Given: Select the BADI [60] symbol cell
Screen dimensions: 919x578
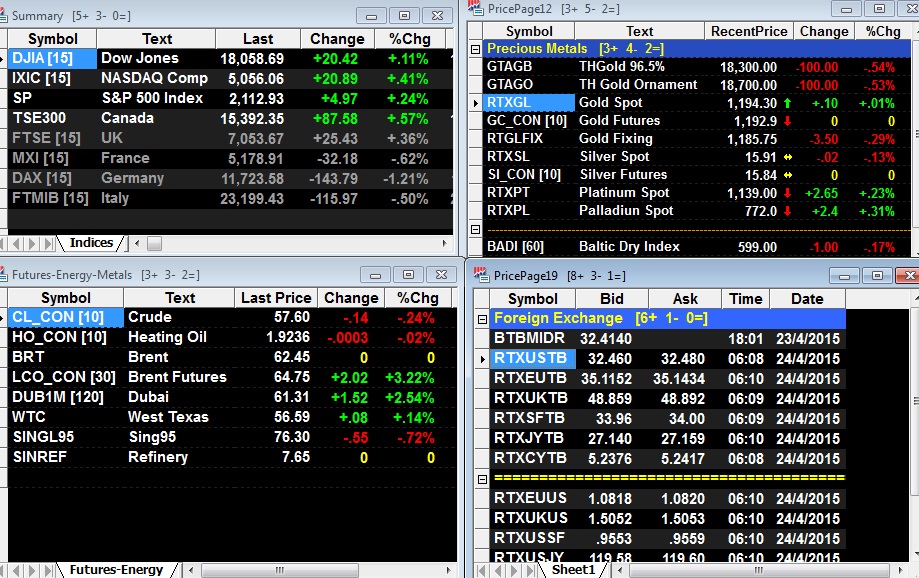Looking at the screenshot, I should [x=529, y=247].
